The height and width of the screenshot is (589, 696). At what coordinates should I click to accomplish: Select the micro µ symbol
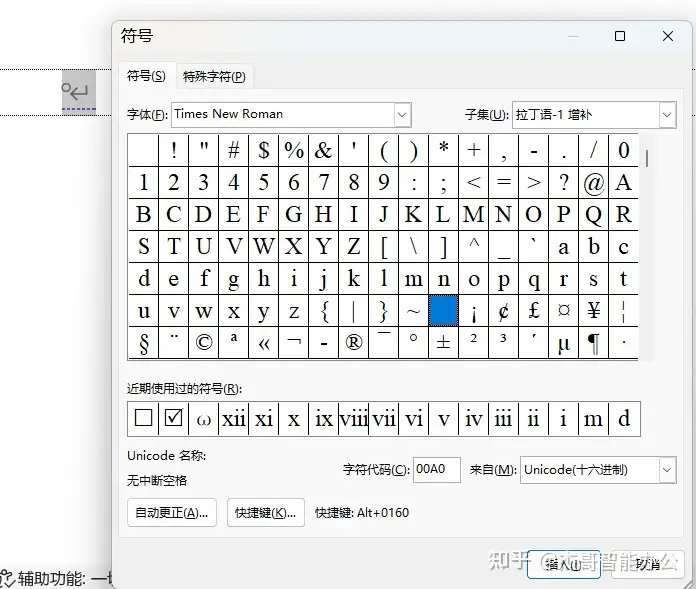coord(564,342)
